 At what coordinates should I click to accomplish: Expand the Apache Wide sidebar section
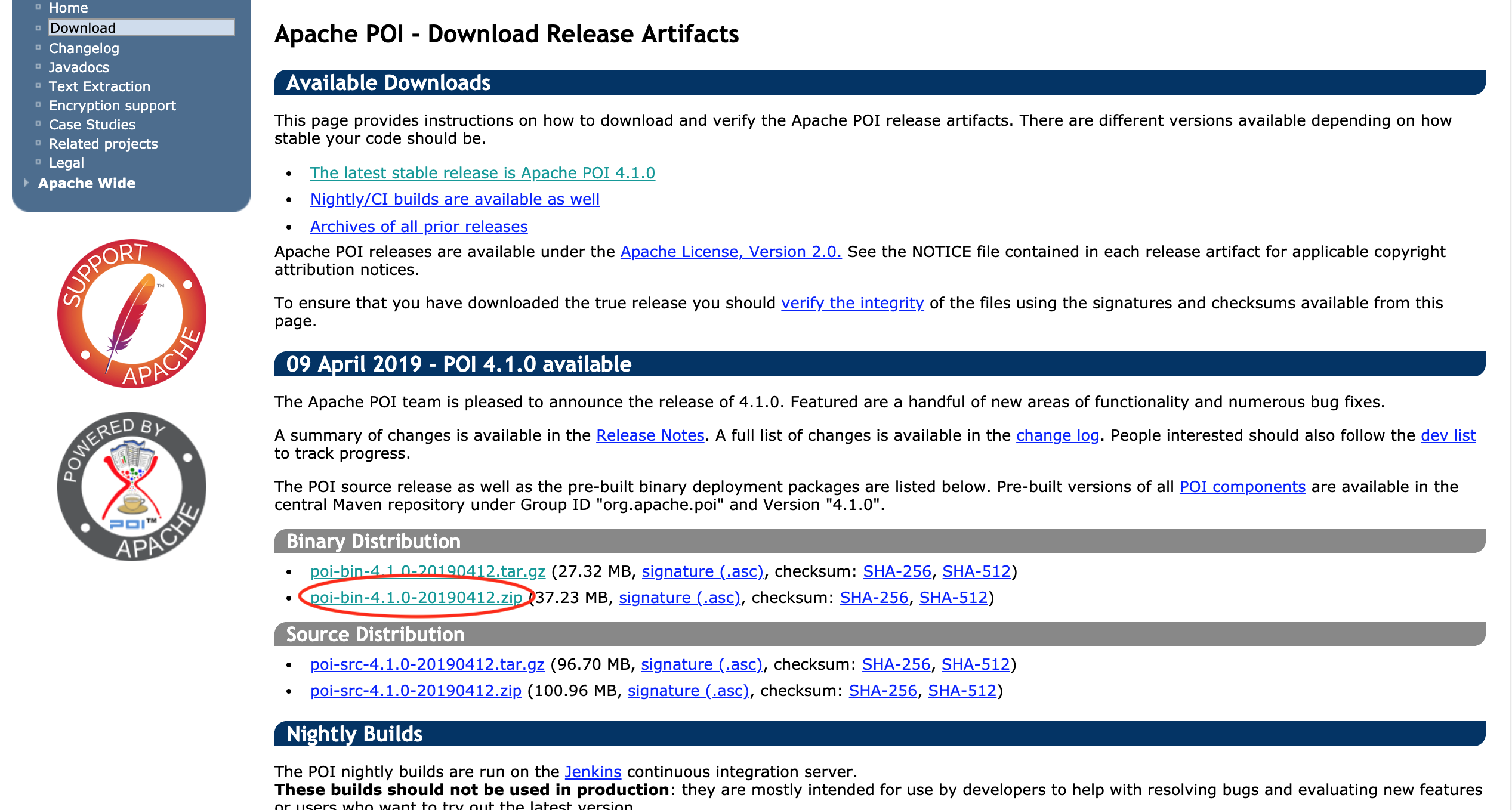(x=87, y=183)
